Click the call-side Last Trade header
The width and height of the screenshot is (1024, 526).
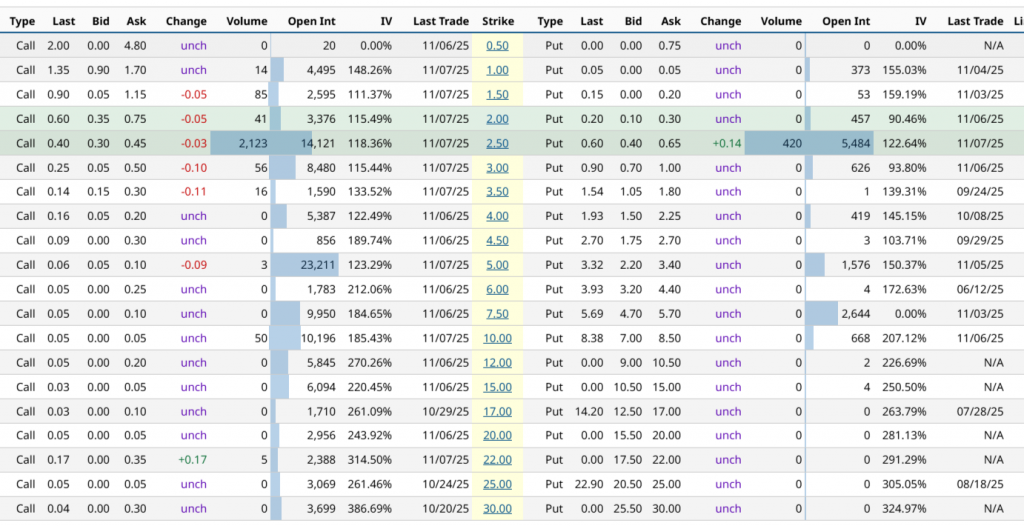pos(440,21)
